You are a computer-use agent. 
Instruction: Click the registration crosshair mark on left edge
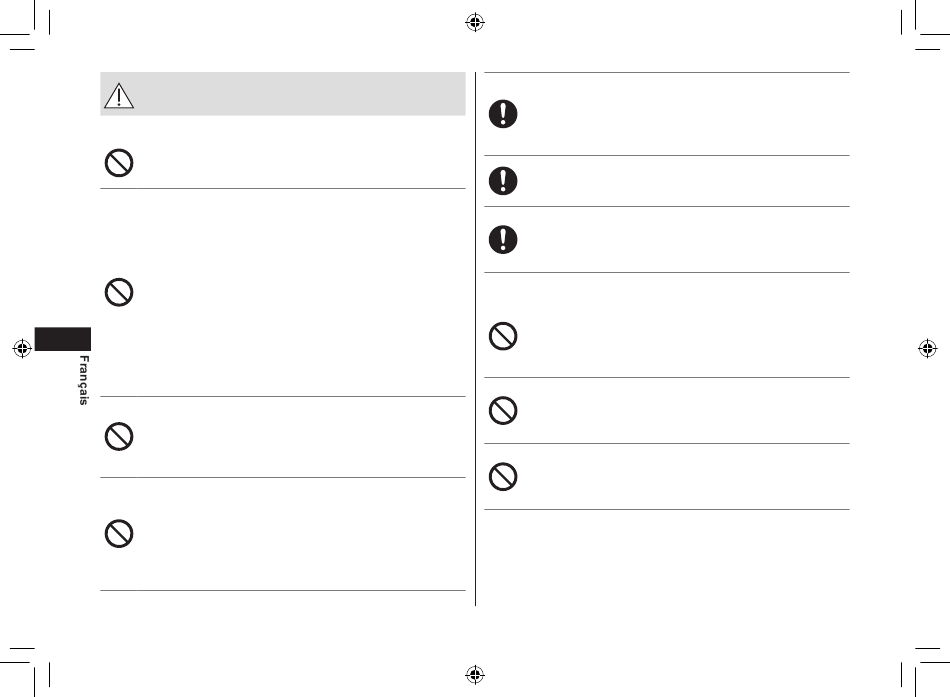coord(22,348)
